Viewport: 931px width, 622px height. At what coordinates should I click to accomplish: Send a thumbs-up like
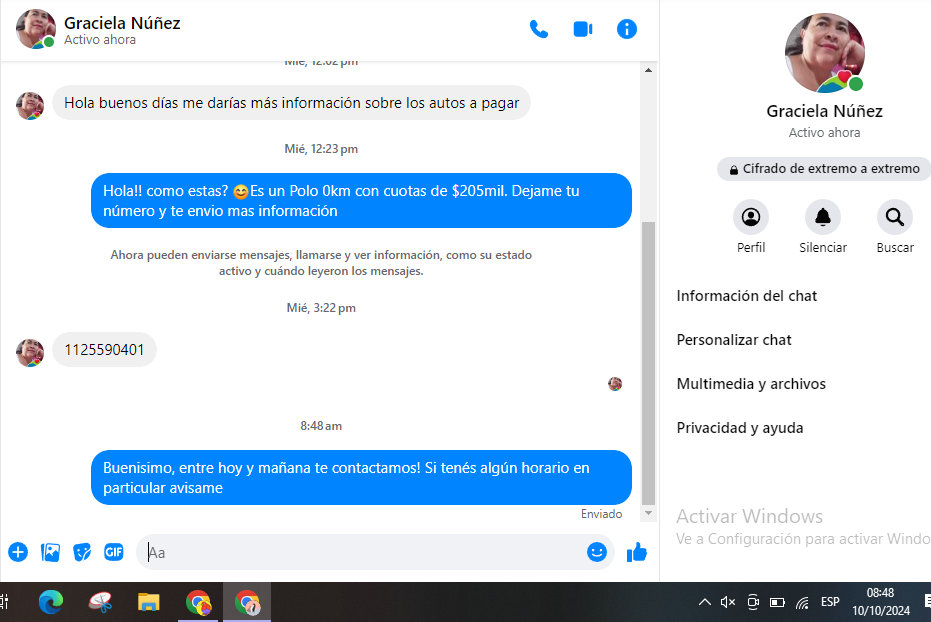click(637, 552)
